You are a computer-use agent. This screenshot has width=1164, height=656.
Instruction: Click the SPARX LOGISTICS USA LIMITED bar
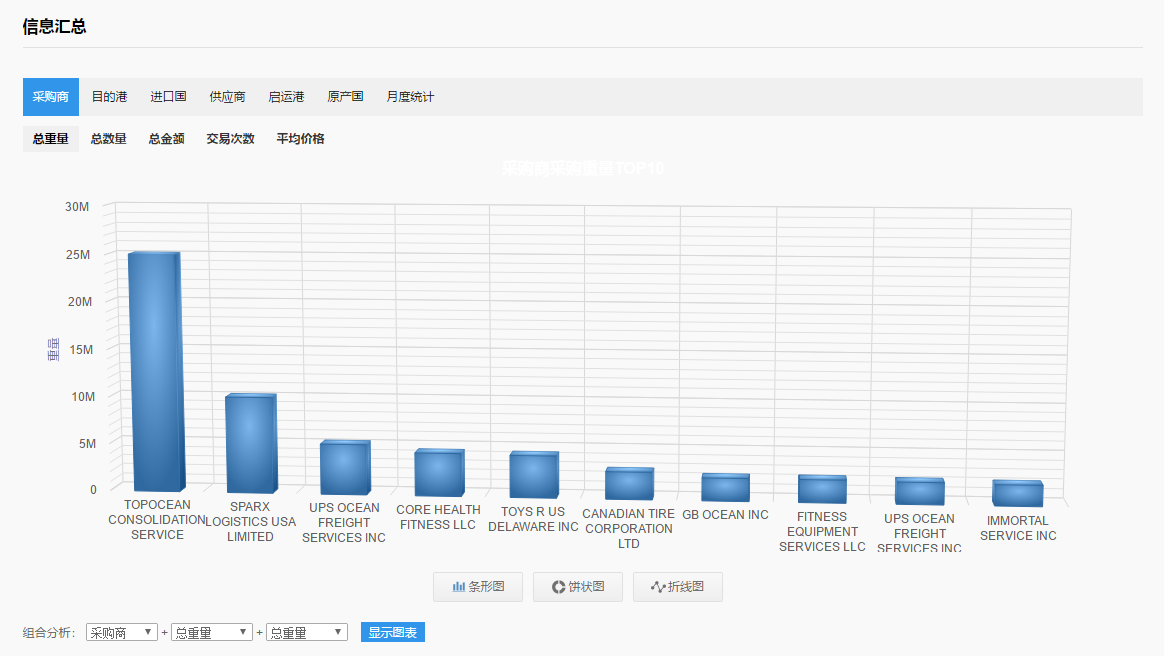(251, 444)
